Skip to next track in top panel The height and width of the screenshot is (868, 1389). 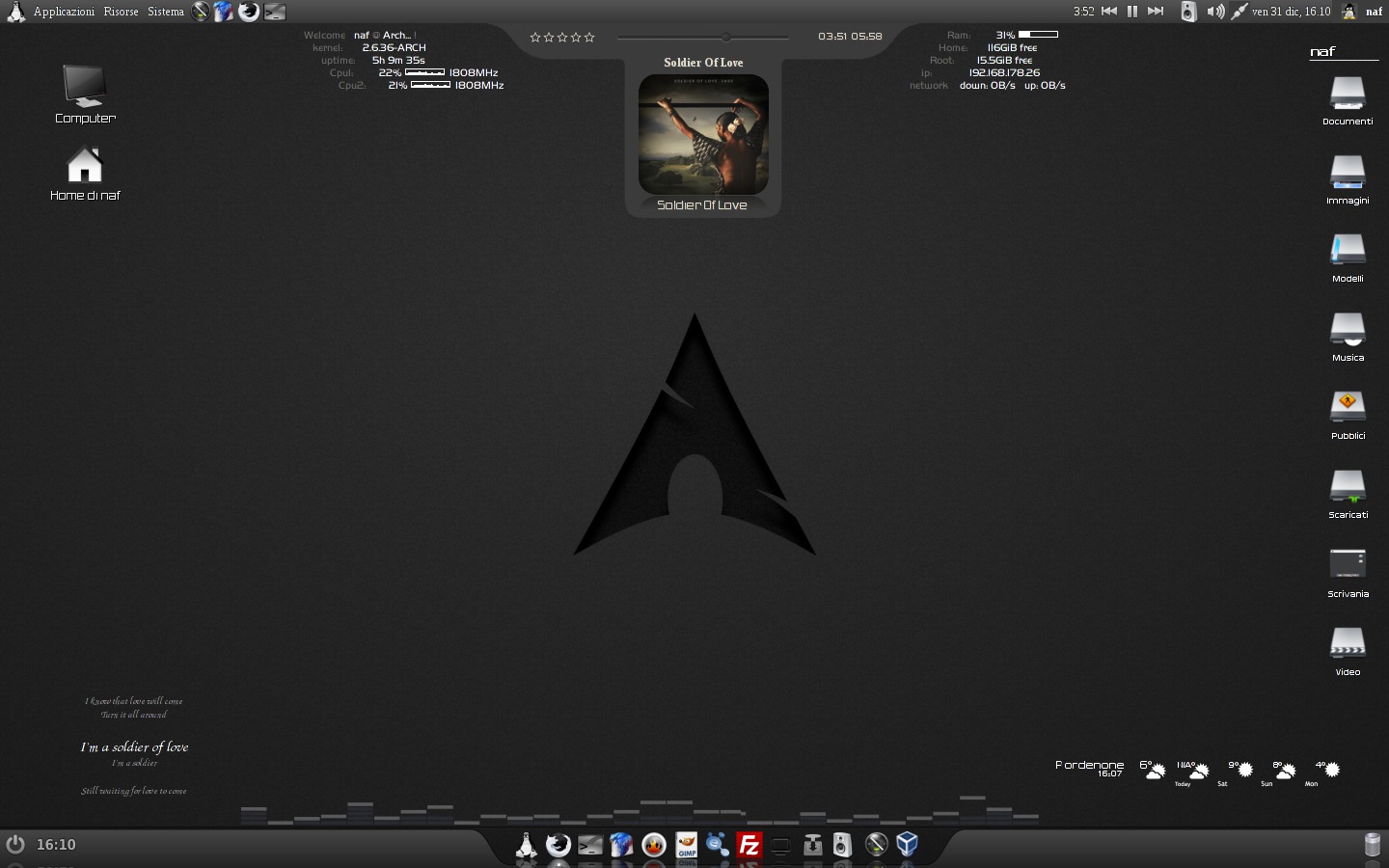coord(1156,12)
